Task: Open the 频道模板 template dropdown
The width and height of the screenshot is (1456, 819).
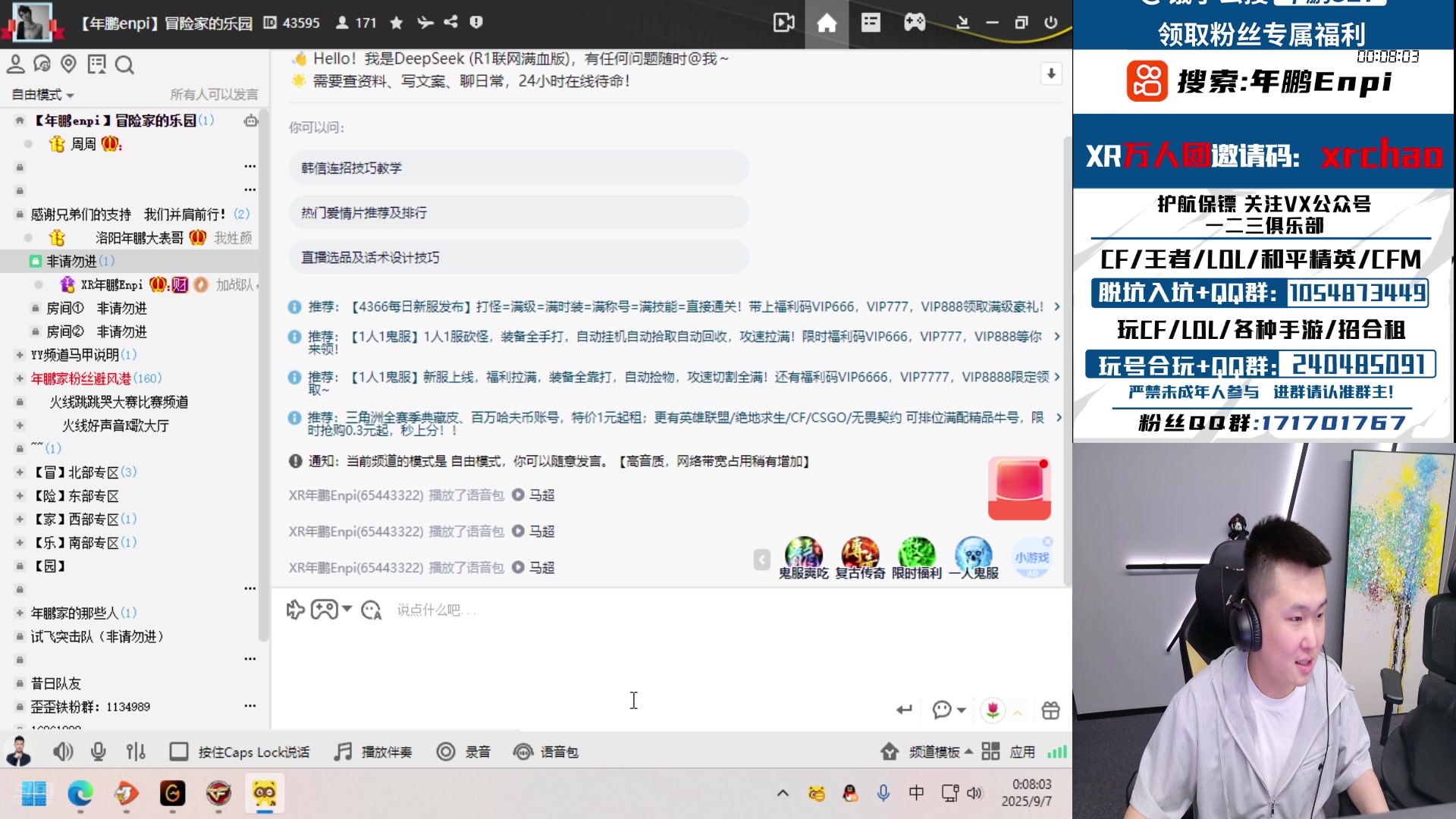Action: pos(927,752)
